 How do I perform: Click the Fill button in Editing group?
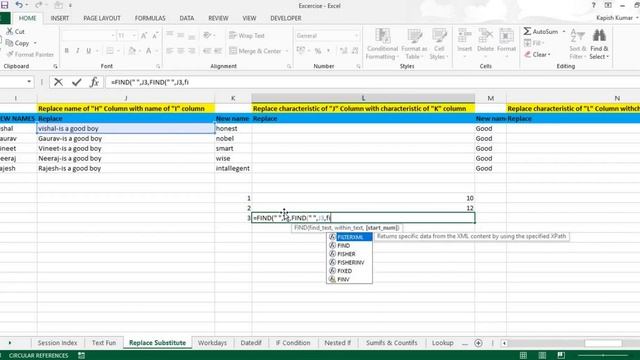pos(533,43)
